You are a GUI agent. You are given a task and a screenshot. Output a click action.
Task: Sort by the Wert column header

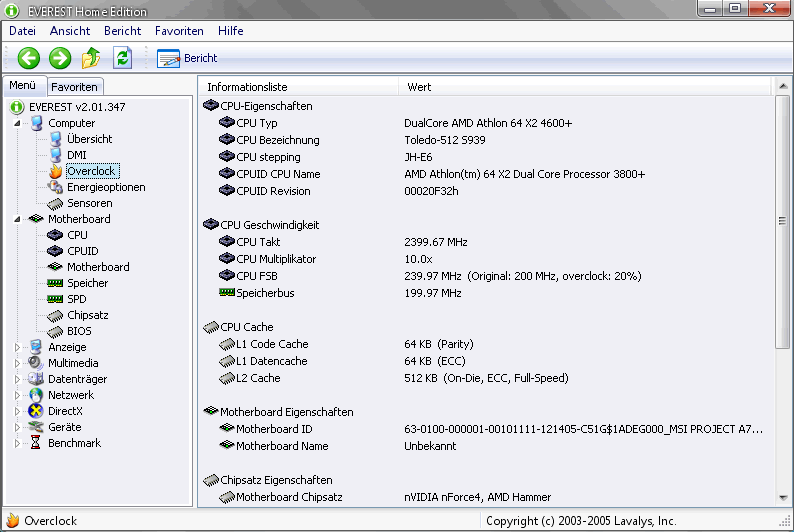pyautogui.click(x=585, y=87)
